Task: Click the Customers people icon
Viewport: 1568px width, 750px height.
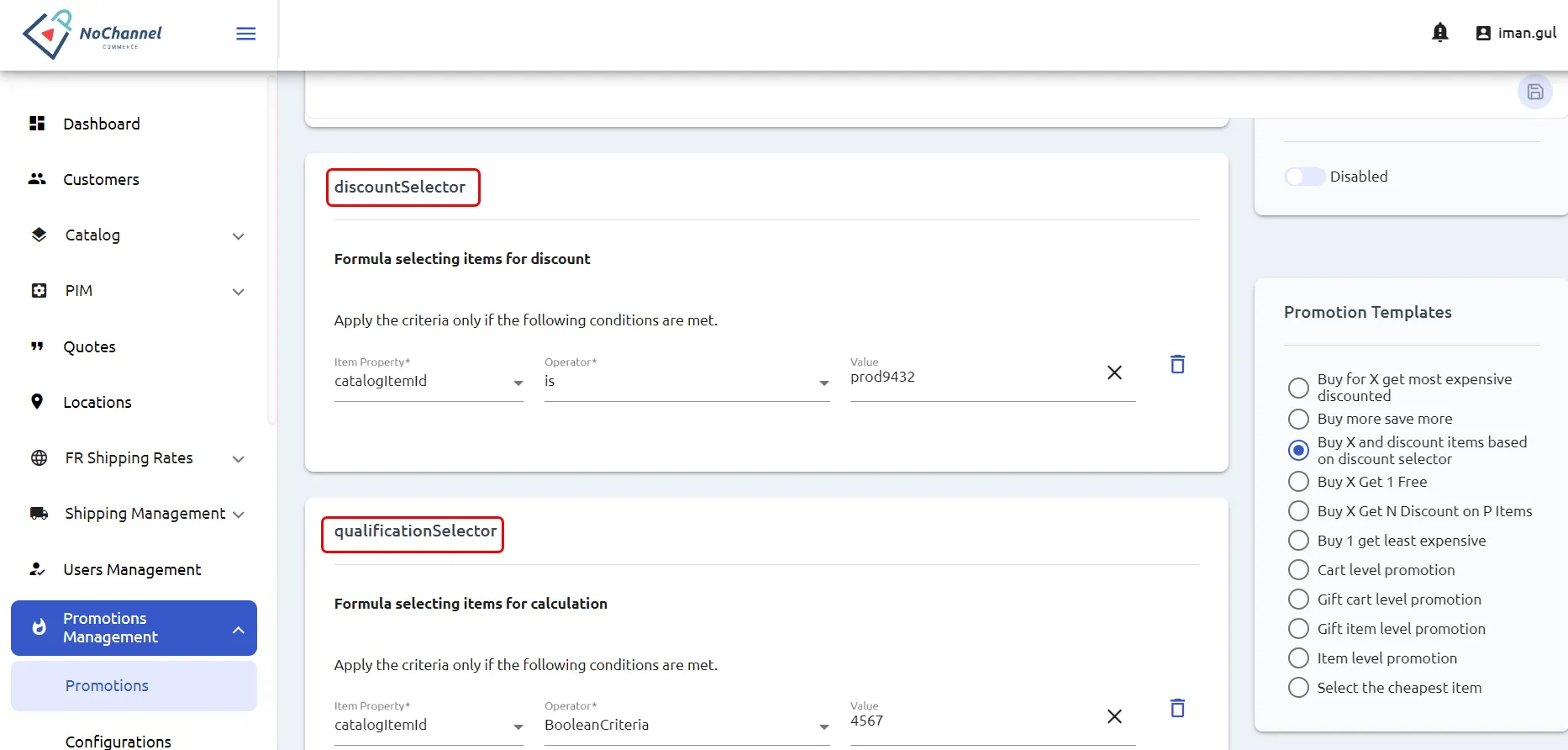Action: point(37,179)
